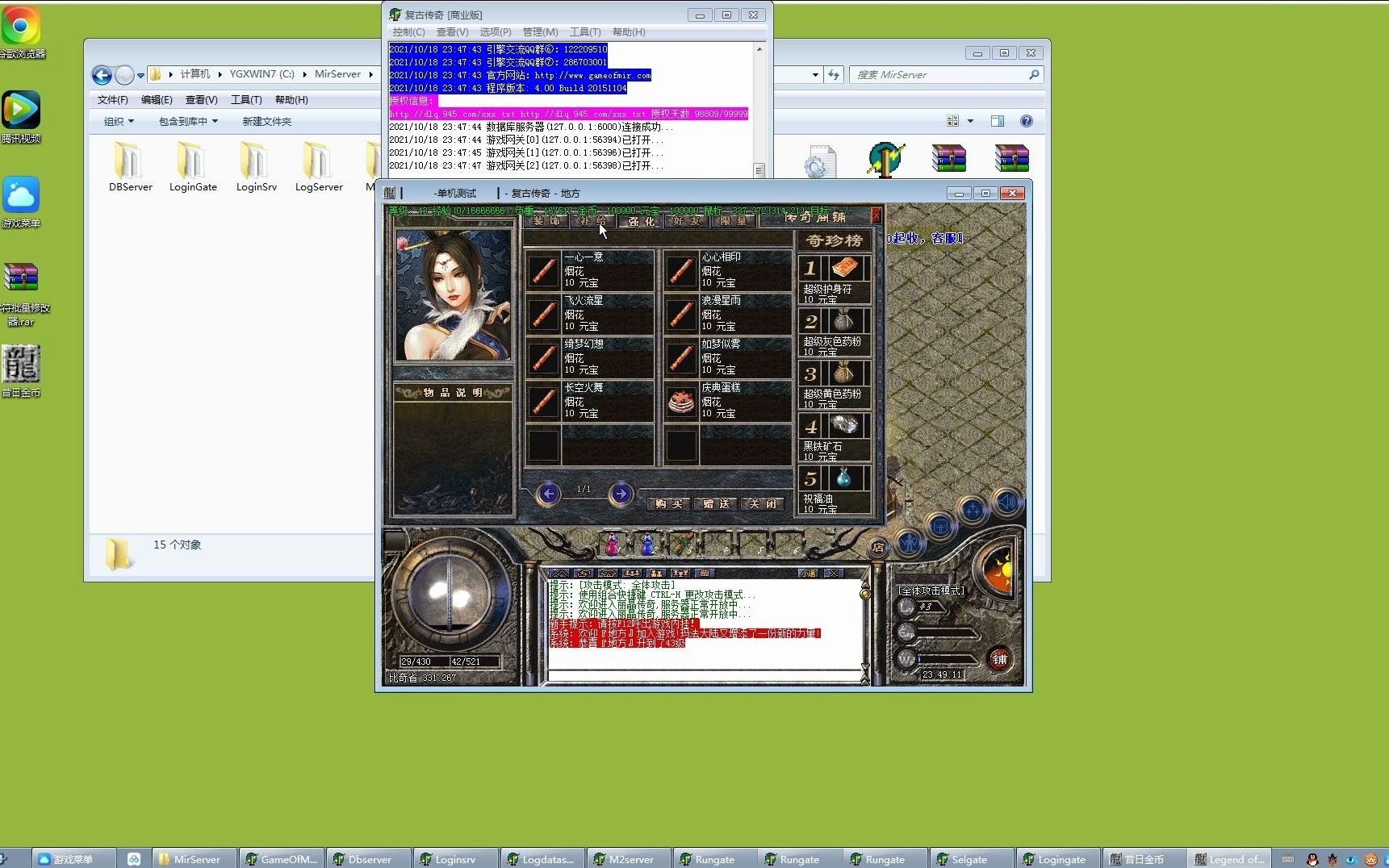Click the chat message input field

click(x=705, y=676)
